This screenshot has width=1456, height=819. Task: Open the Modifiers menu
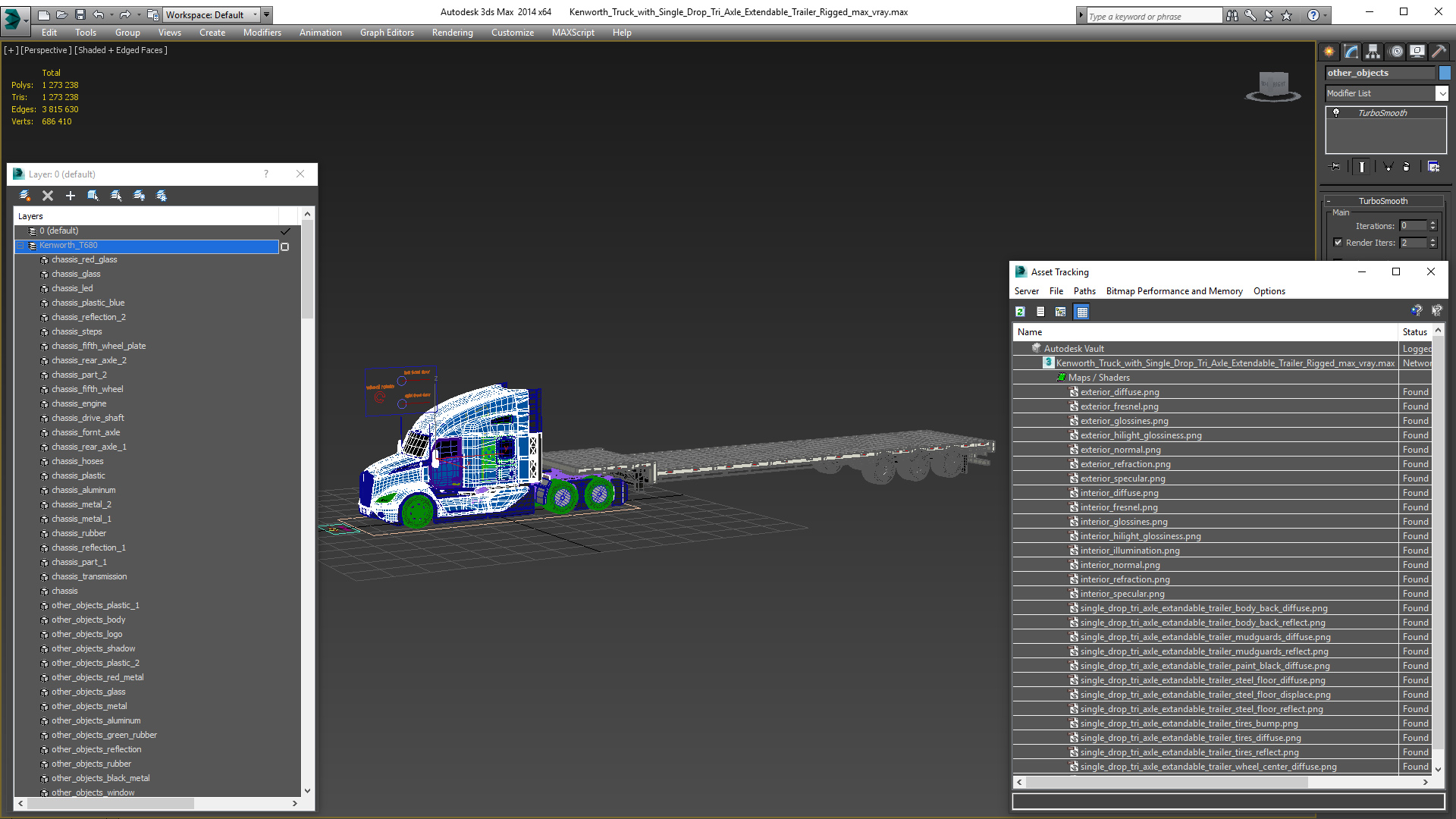click(262, 33)
